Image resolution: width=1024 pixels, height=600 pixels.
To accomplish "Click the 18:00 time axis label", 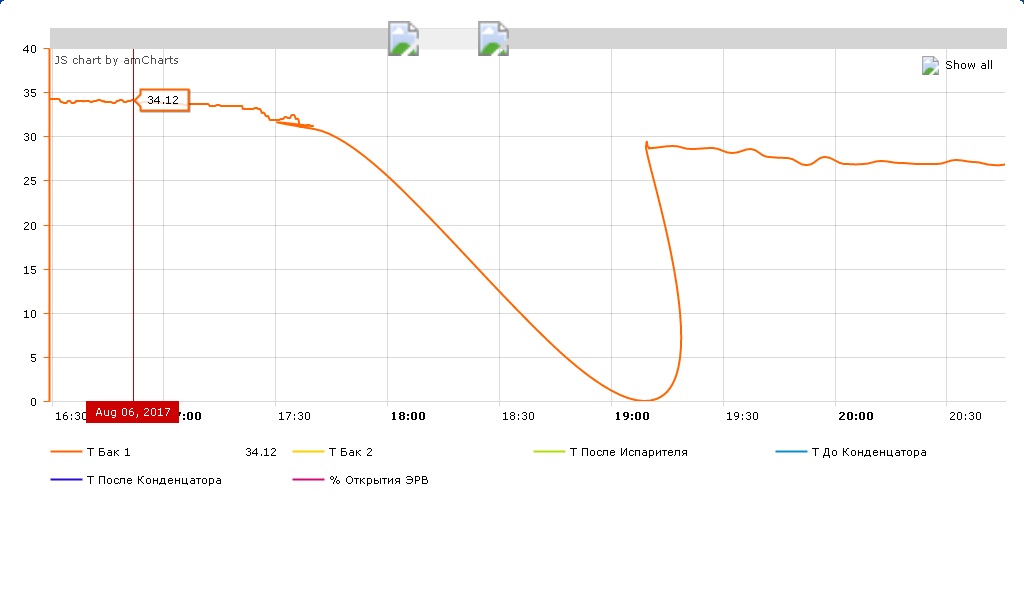I will click(408, 416).
